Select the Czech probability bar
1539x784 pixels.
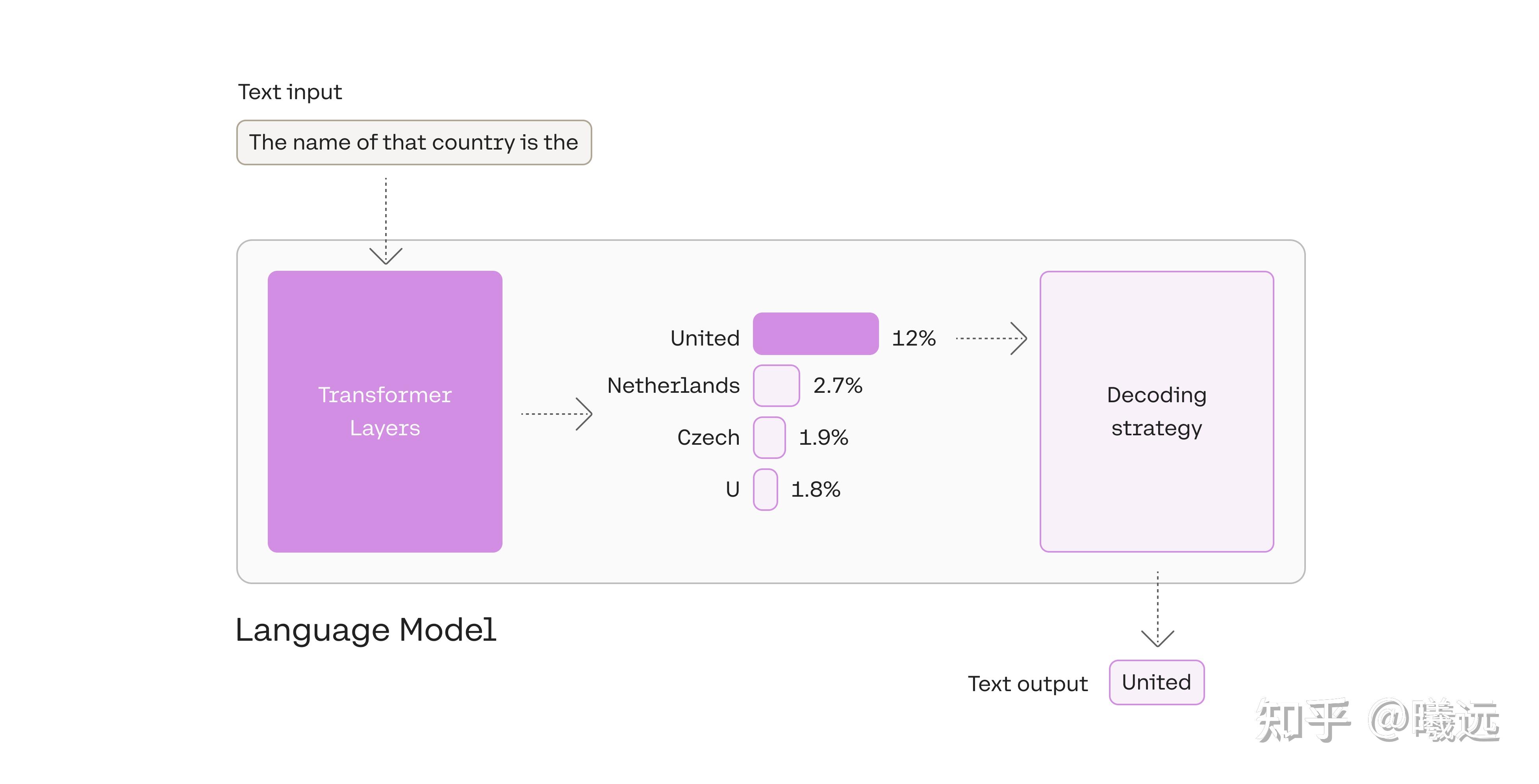(x=769, y=438)
